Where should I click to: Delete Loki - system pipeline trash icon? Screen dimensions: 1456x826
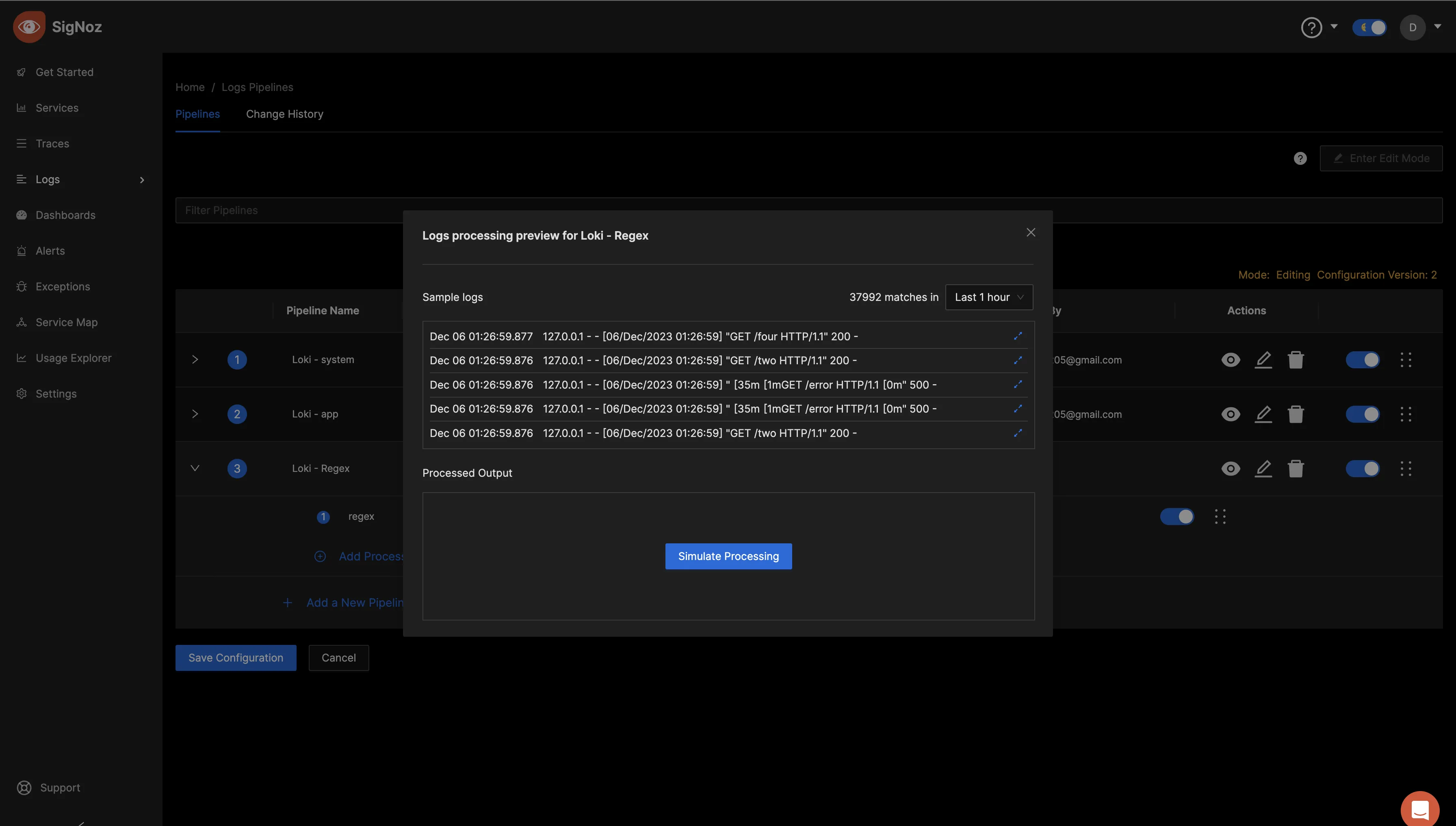(x=1296, y=360)
